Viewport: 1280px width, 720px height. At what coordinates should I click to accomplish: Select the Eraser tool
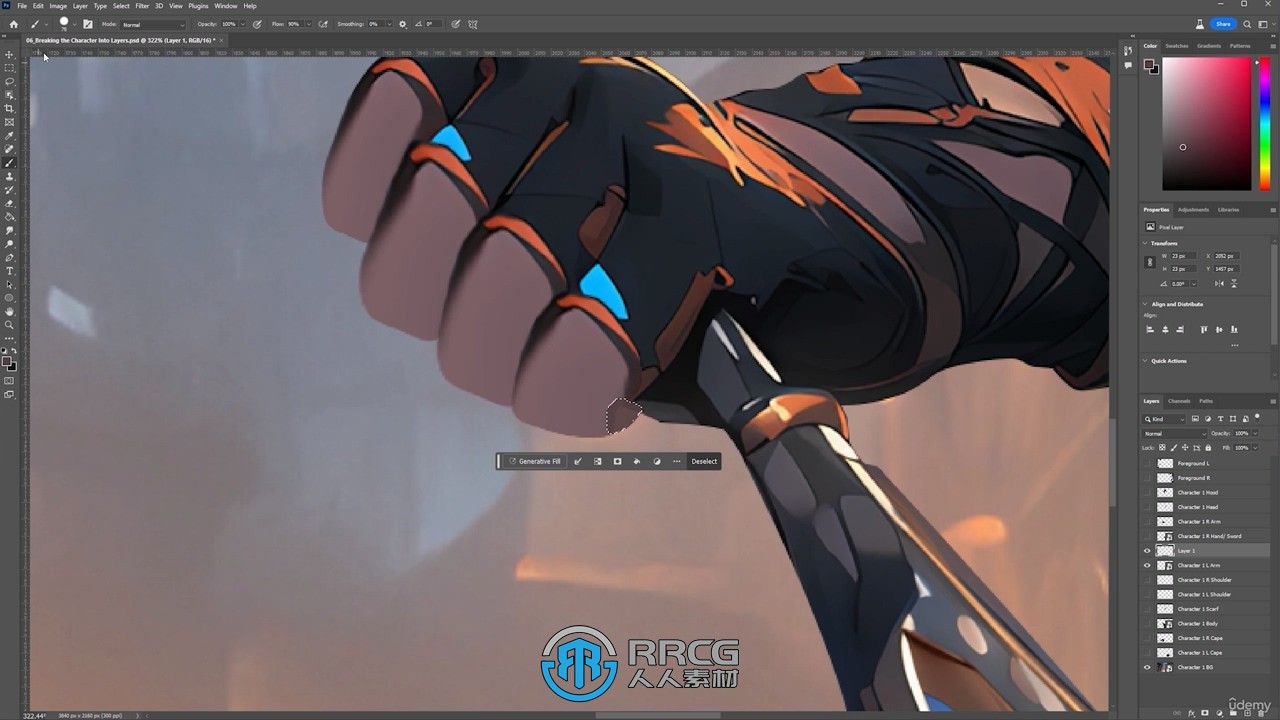coord(10,203)
